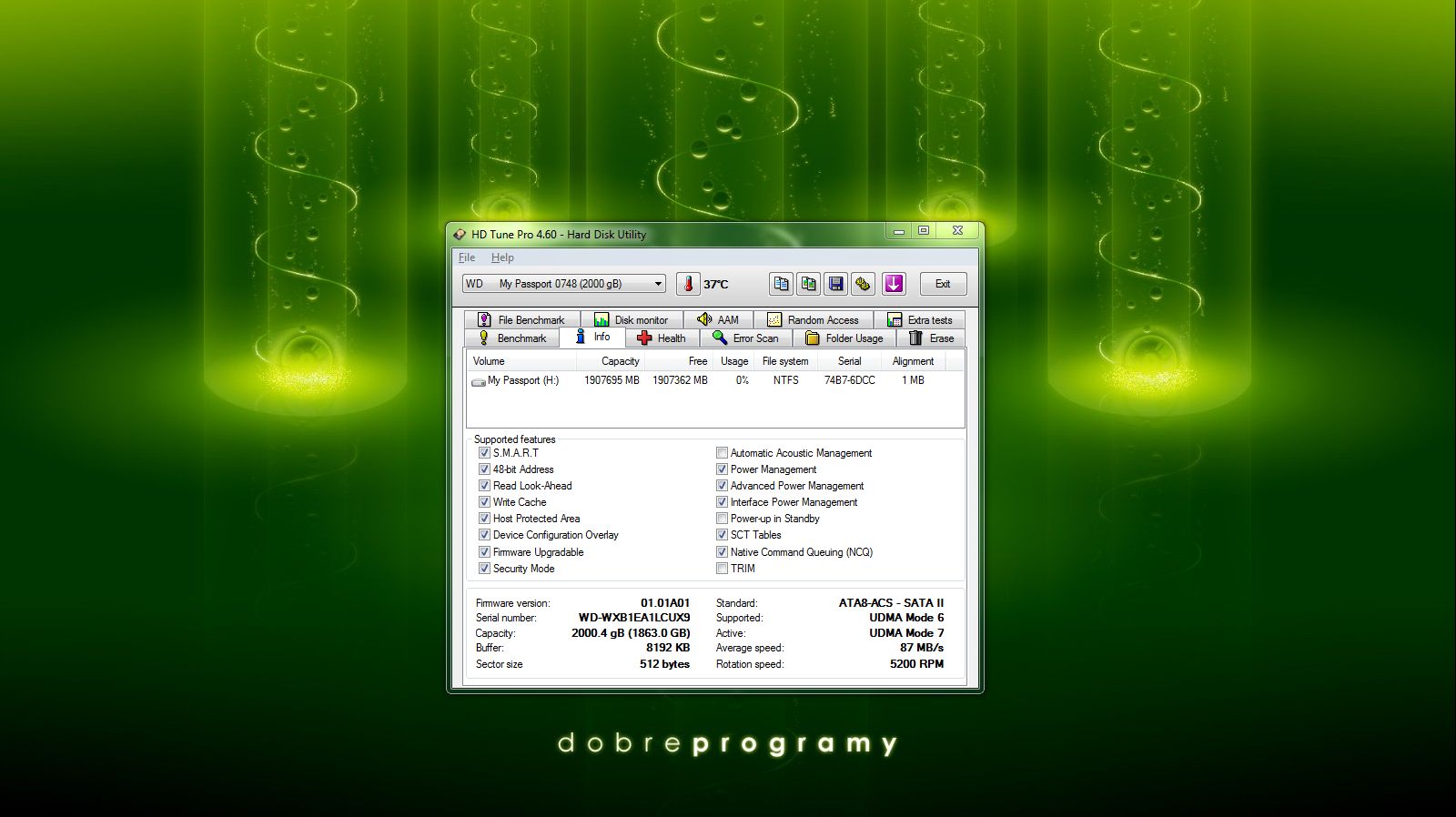Toggle the Security Mode checkbox
This screenshot has height=817, width=1456.
tap(484, 568)
